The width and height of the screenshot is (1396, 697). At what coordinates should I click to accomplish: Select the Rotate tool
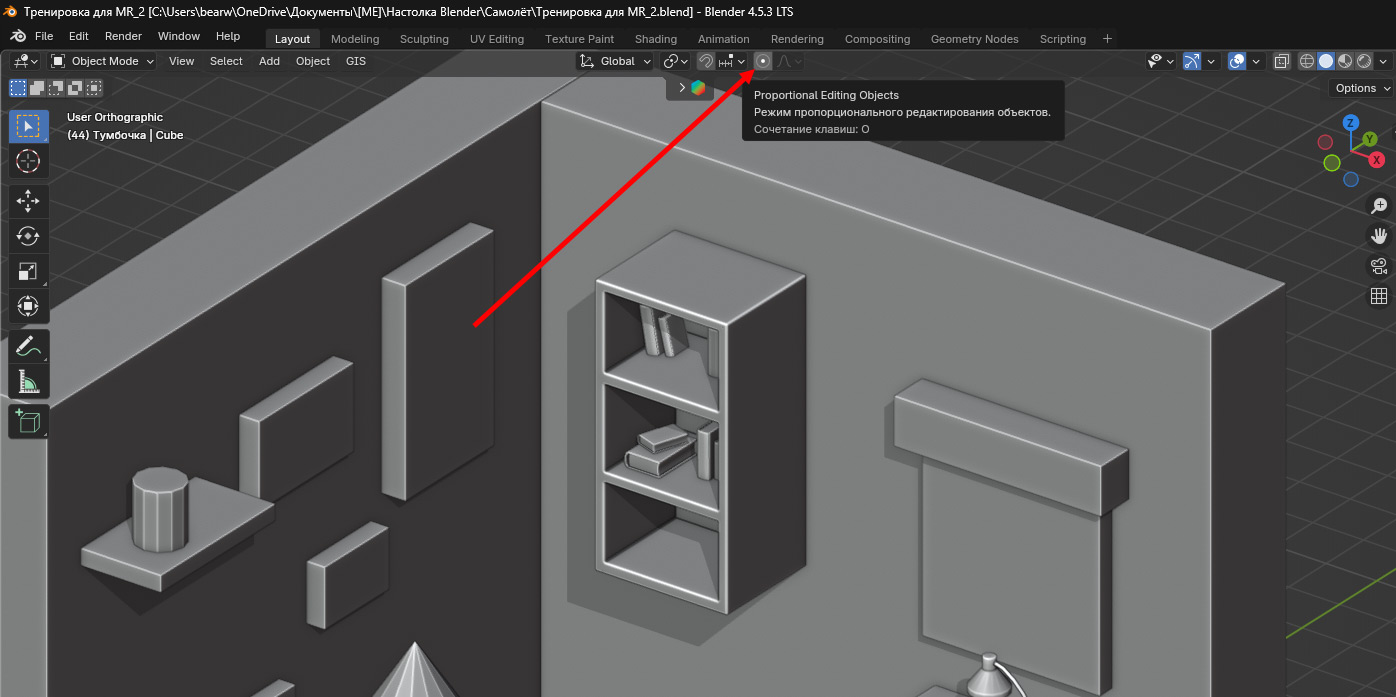pos(28,236)
